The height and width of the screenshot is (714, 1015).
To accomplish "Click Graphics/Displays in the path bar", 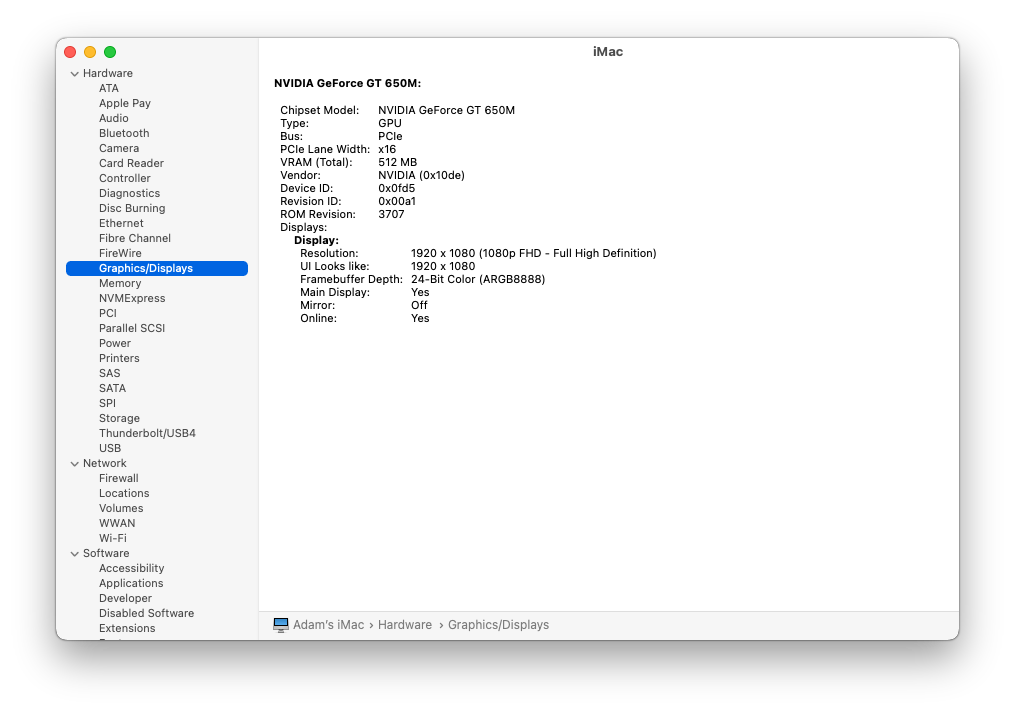I will 498,625.
